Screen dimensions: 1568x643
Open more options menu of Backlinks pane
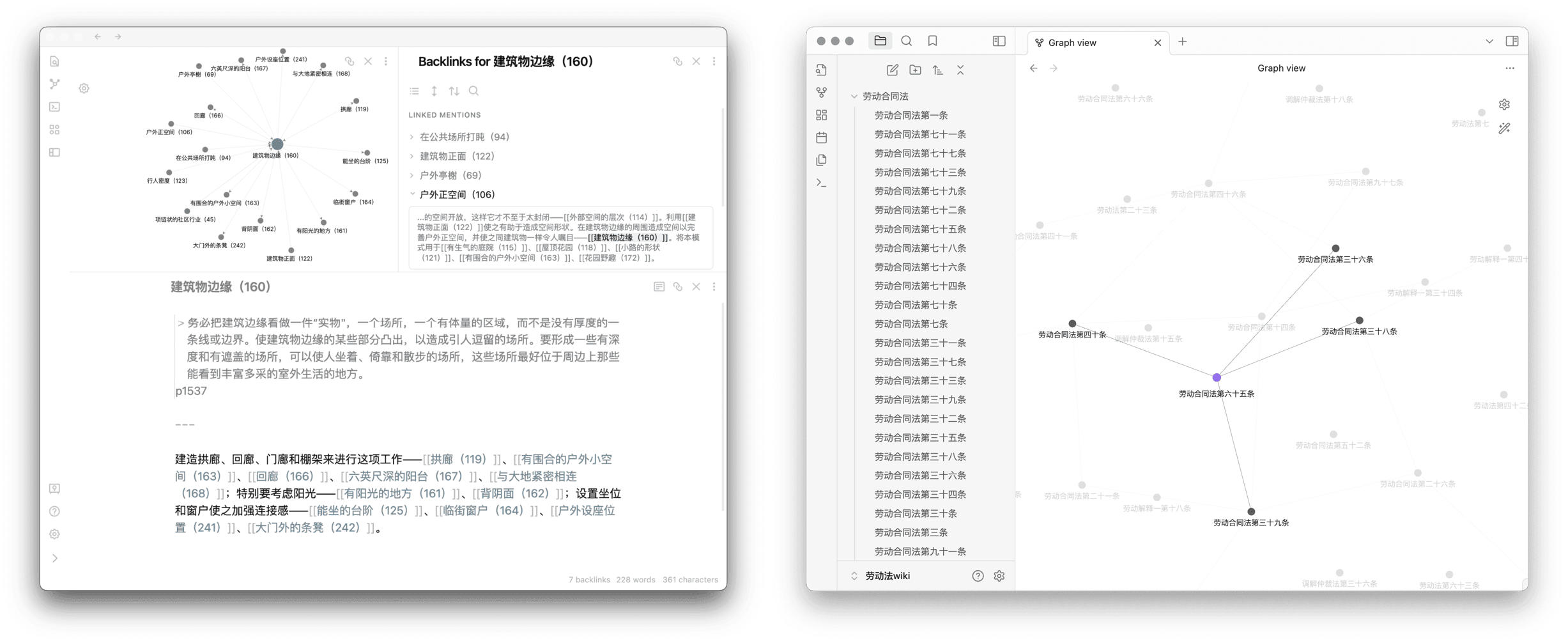pyautogui.click(x=714, y=61)
